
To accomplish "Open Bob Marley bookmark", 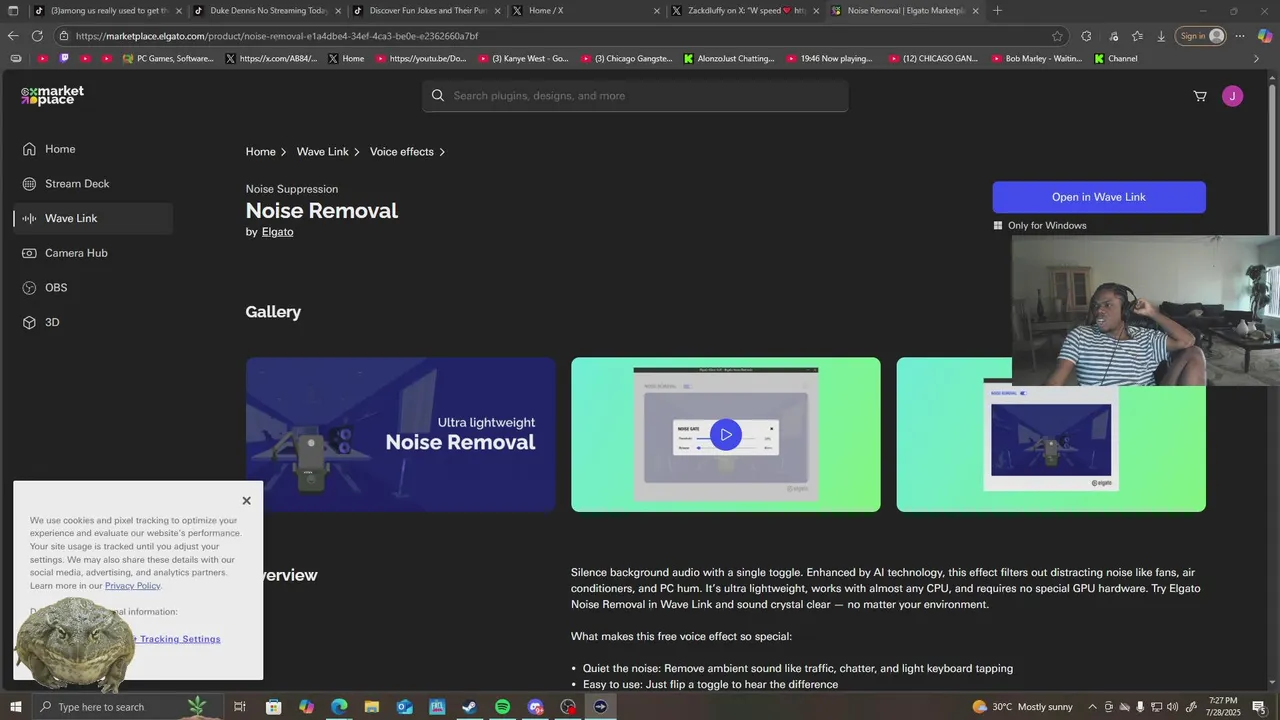I will 1037,59.
